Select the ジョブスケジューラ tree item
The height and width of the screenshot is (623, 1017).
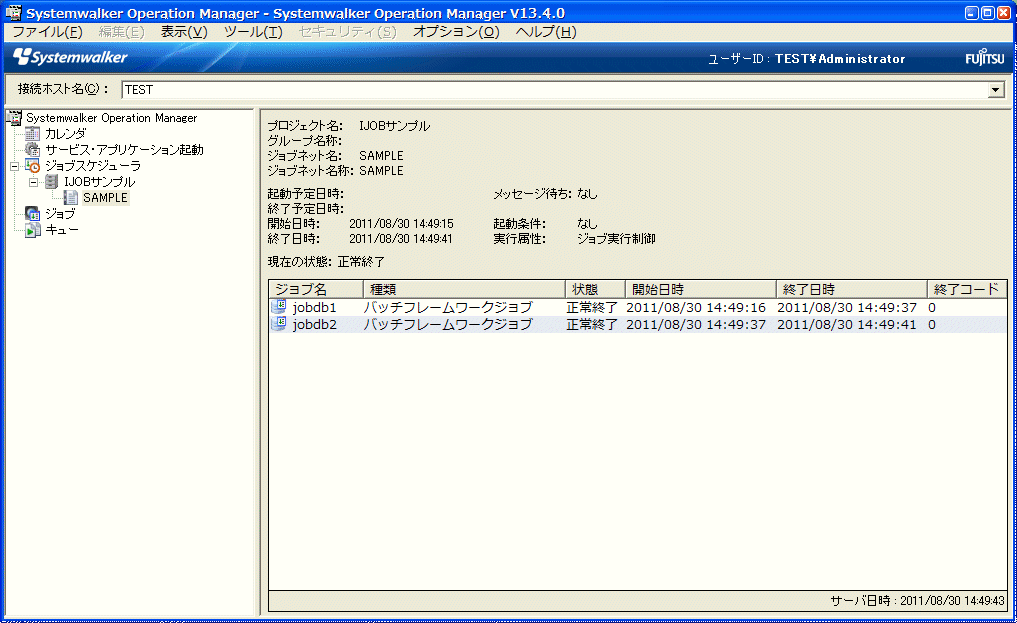coord(93,166)
